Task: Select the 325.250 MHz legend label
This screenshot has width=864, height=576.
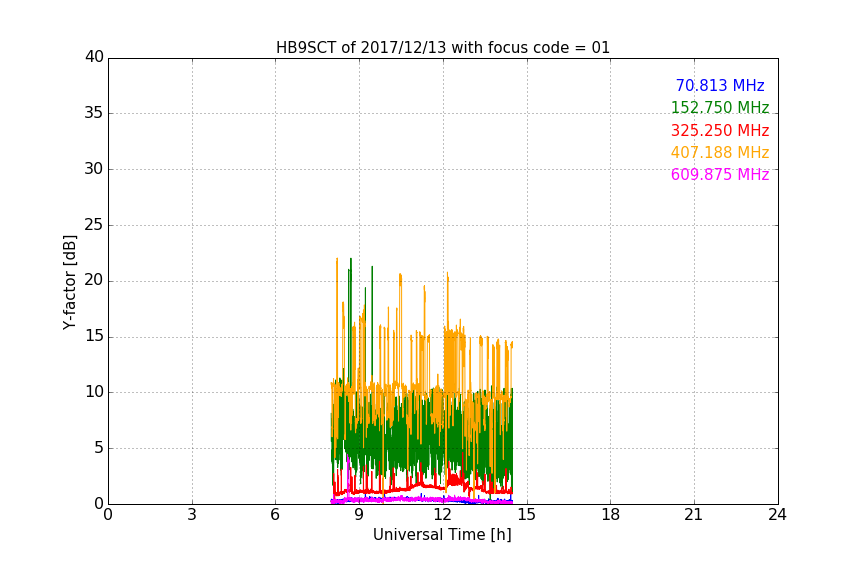Action: (720, 130)
